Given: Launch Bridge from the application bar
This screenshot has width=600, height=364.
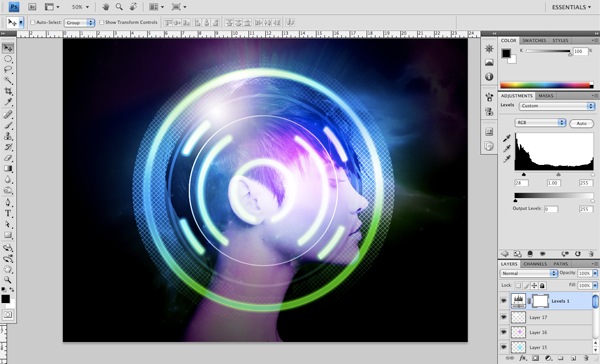Looking at the screenshot, I should 33,7.
